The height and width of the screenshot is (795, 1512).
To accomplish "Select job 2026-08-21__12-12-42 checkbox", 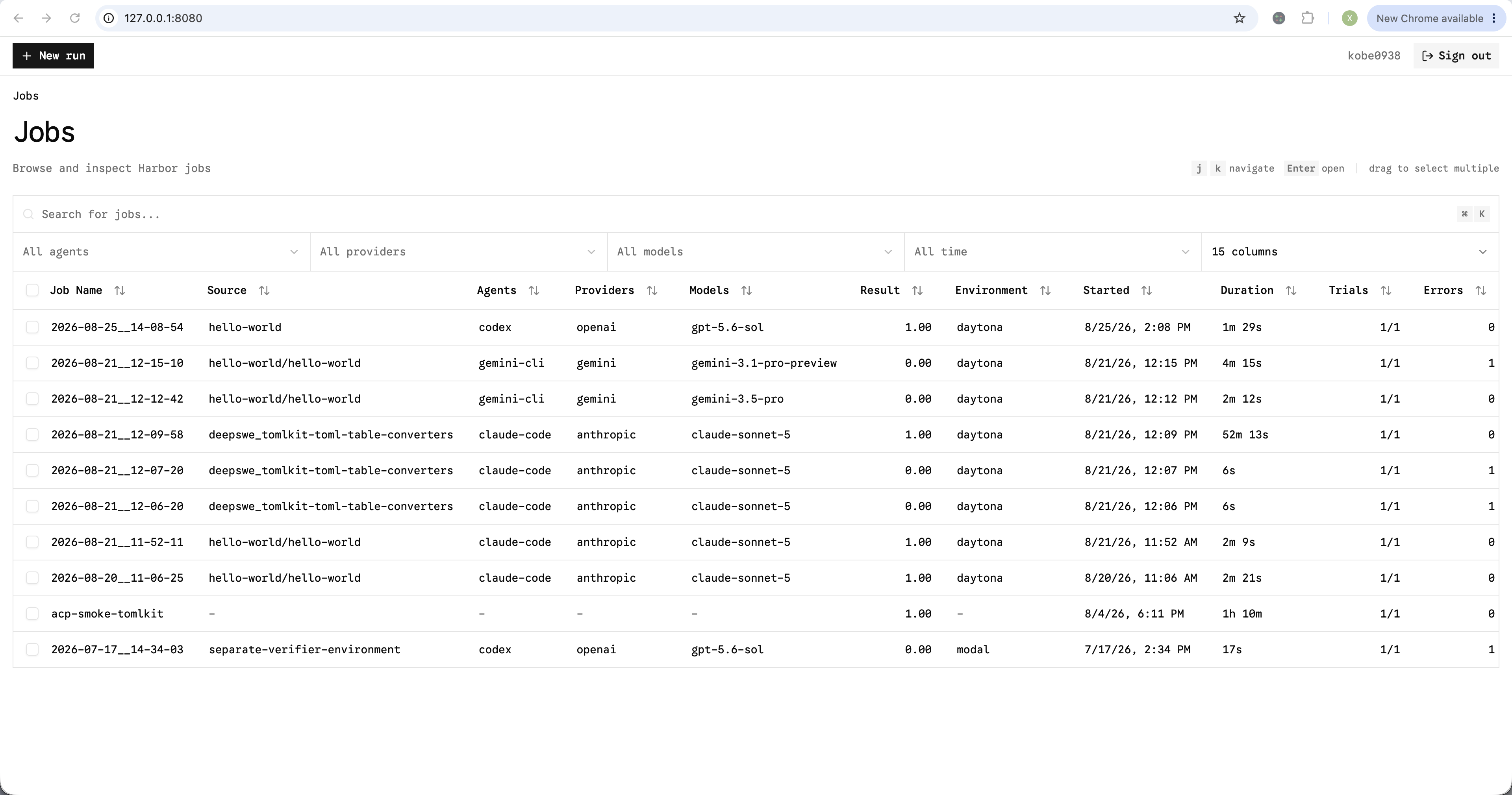I will coord(32,399).
